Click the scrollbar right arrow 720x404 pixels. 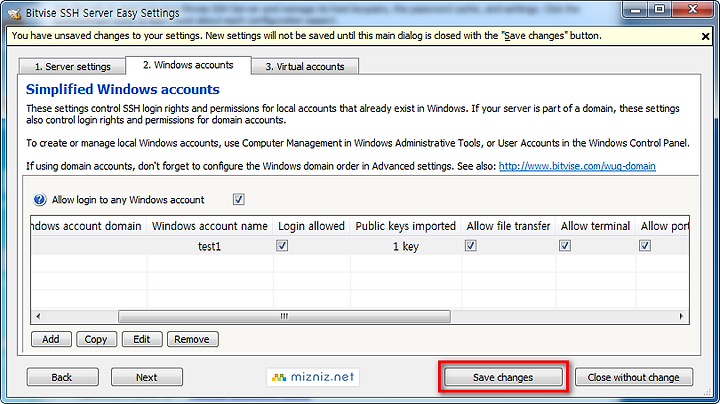[681, 316]
